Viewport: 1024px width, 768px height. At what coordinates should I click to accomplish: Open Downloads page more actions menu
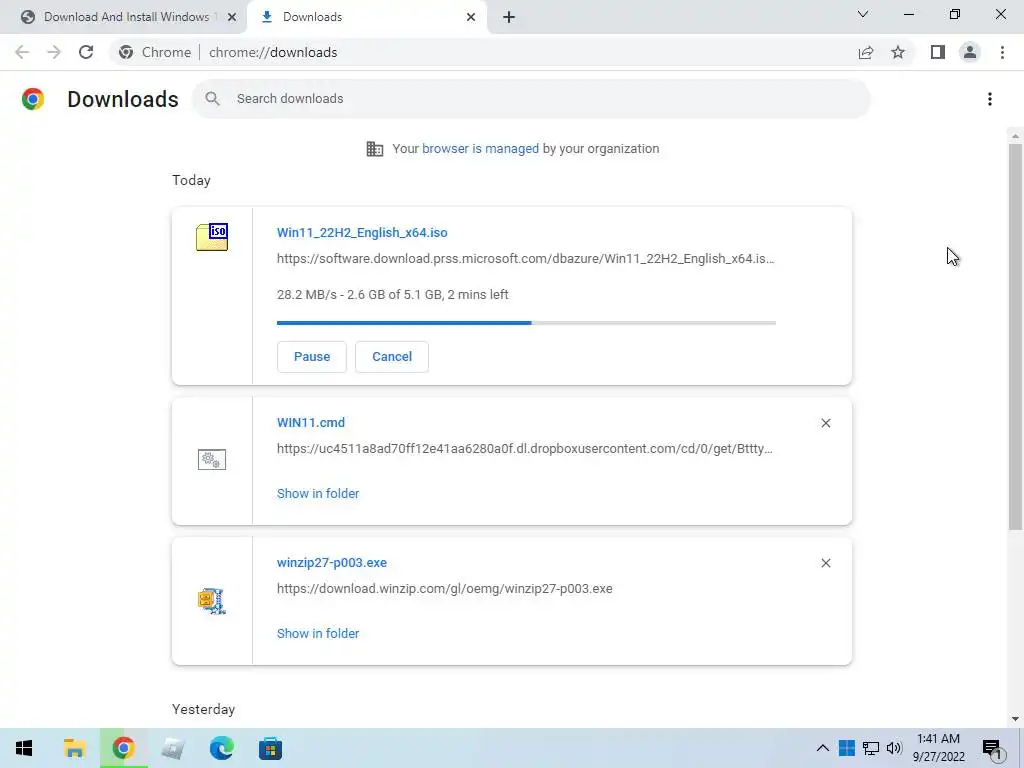click(990, 99)
